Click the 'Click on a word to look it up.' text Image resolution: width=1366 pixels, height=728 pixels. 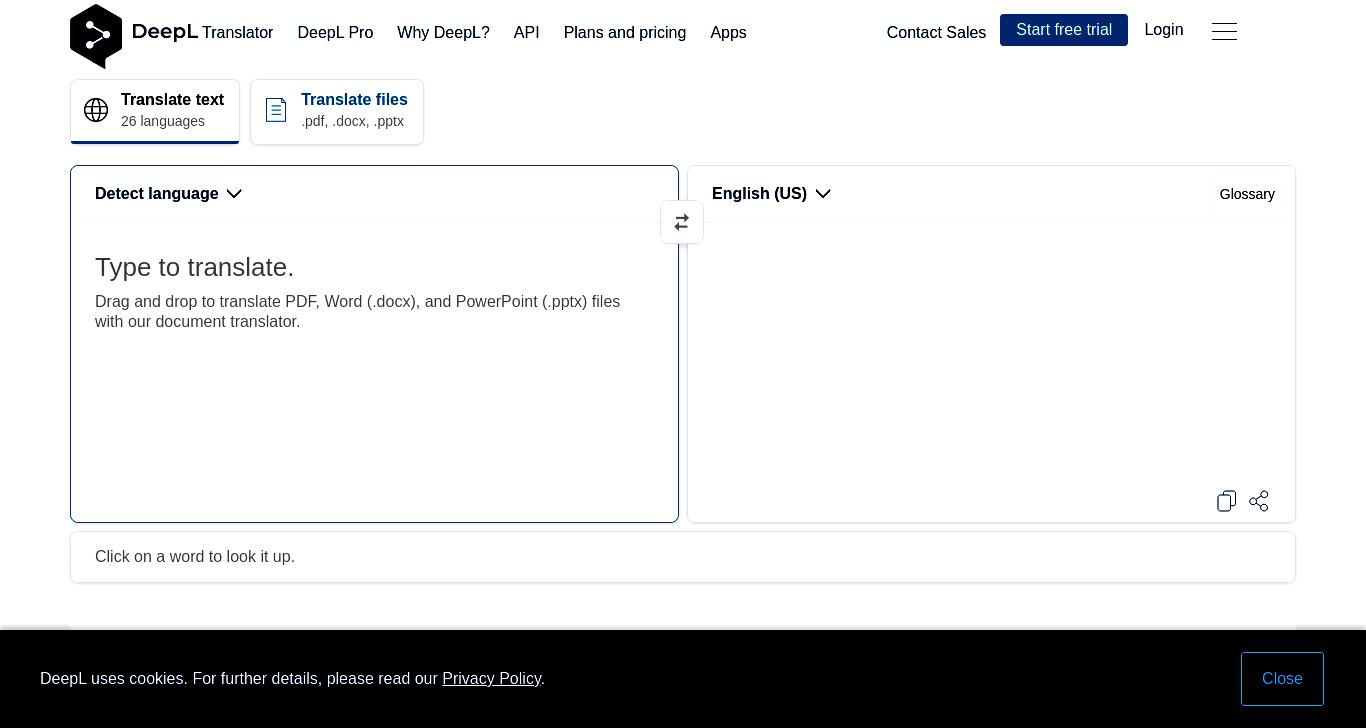tap(195, 557)
